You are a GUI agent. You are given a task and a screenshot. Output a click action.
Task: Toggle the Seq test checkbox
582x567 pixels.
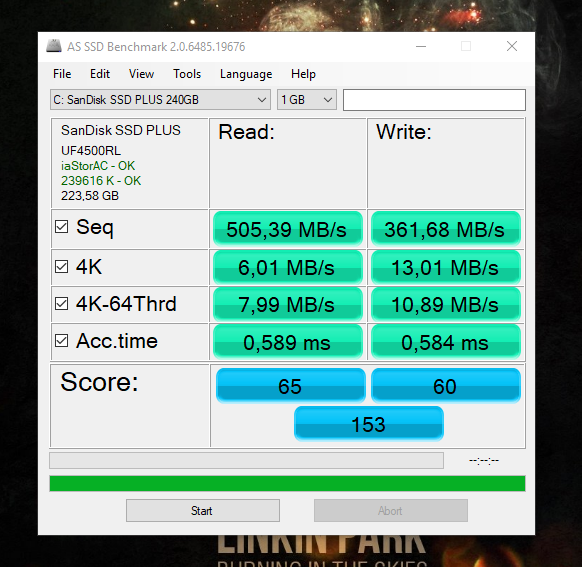click(62, 226)
